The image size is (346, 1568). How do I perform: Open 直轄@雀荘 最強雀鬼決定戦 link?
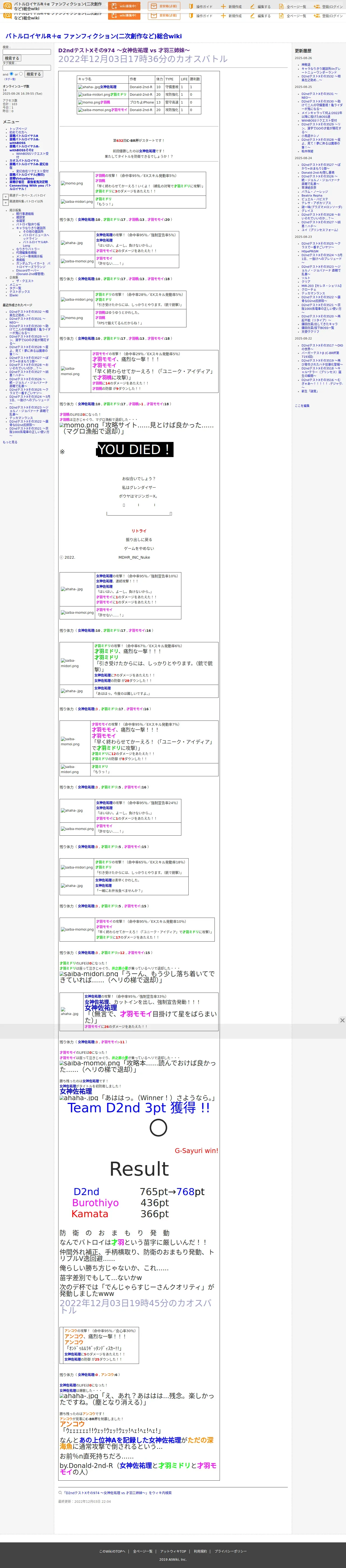coord(29,182)
